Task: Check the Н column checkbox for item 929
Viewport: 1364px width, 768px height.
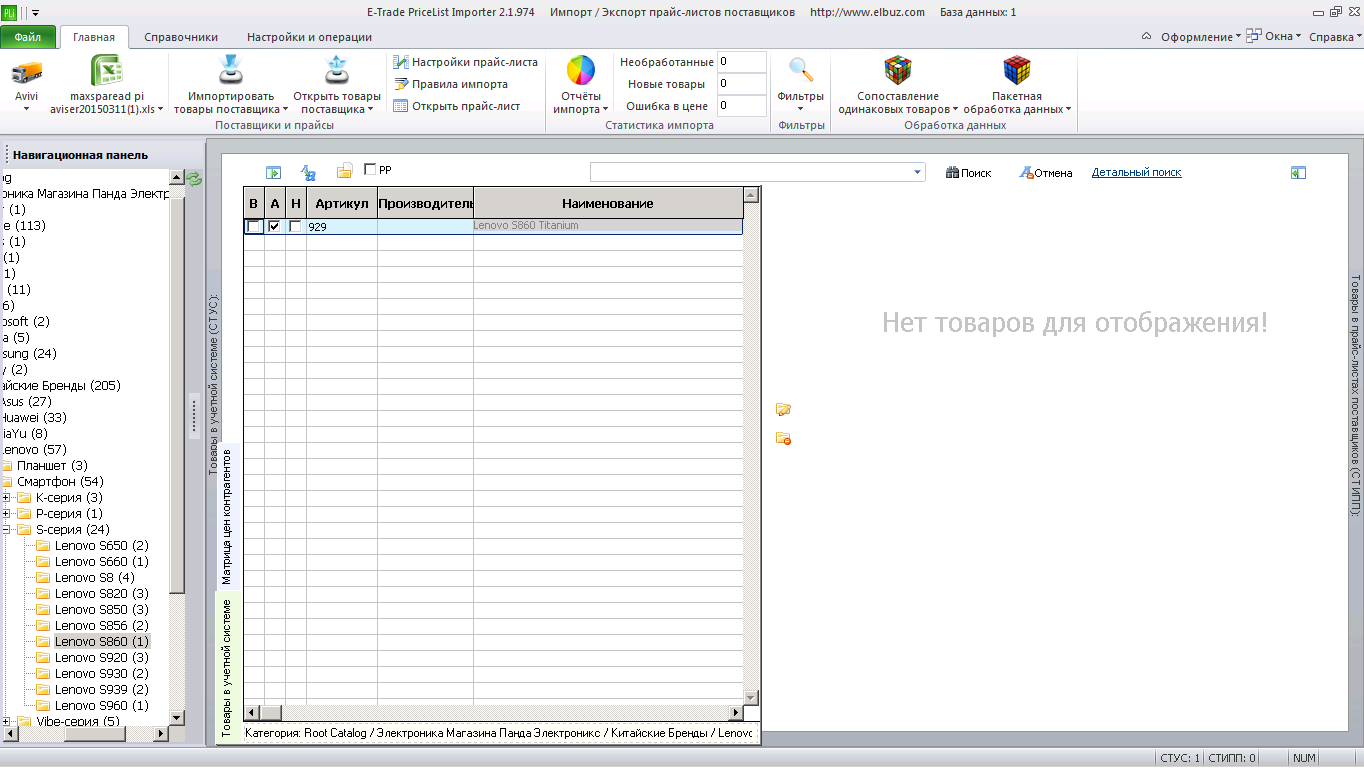Action: [295, 227]
